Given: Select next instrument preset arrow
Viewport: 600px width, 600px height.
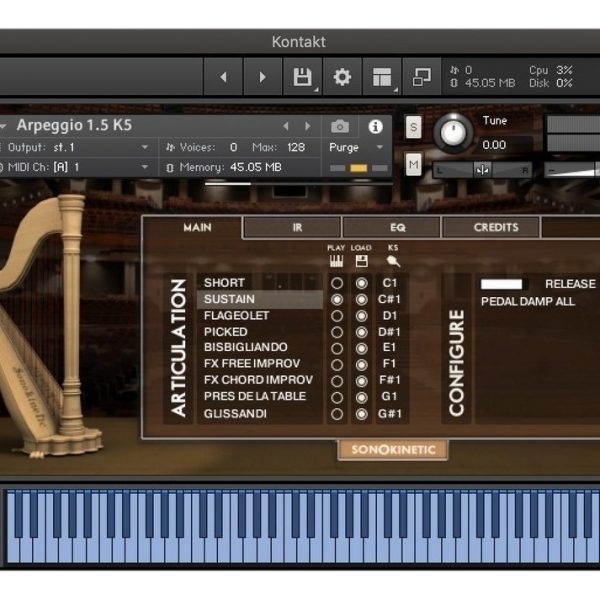Looking at the screenshot, I should click(308, 126).
